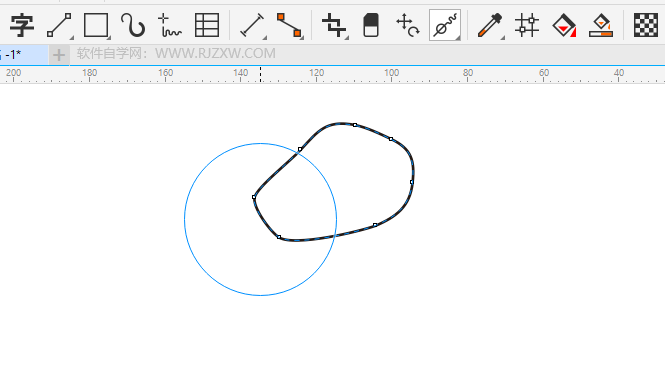Click the rightmost node of the black curve
The image size is (665, 386).
412,182
